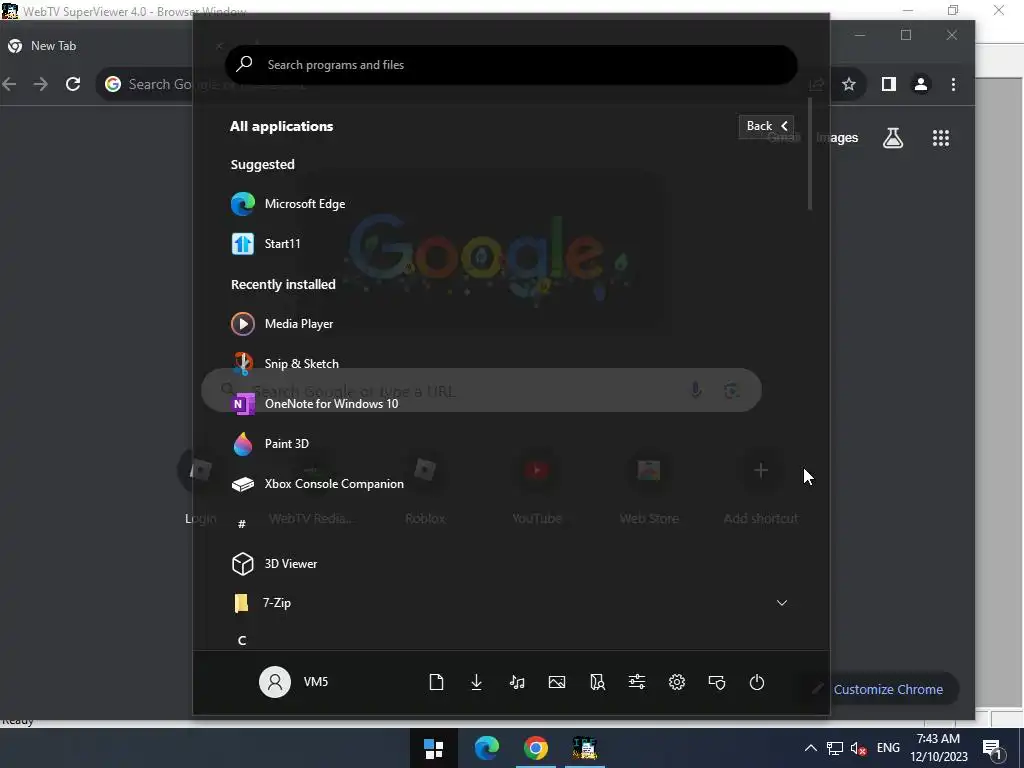Click the Back button in All applications
This screenshot has width=1024, height=768.
[766, 126]
